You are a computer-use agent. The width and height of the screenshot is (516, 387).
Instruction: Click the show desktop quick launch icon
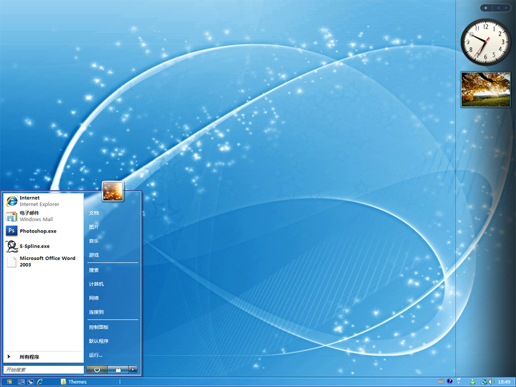pyautogui.click(x=21, y=382)
